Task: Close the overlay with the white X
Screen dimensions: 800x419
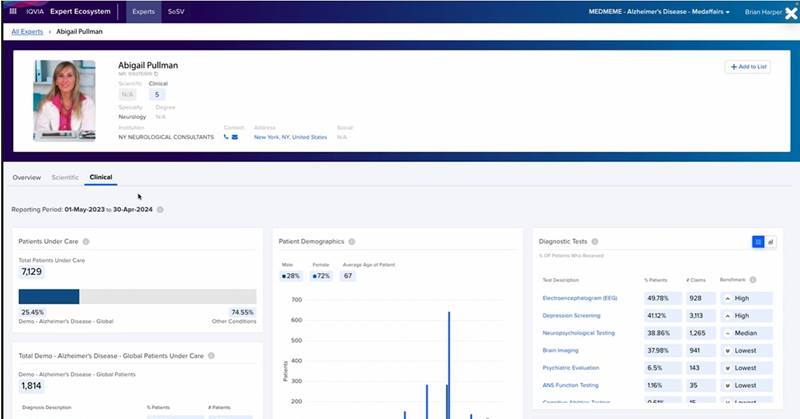Action: 791,13
